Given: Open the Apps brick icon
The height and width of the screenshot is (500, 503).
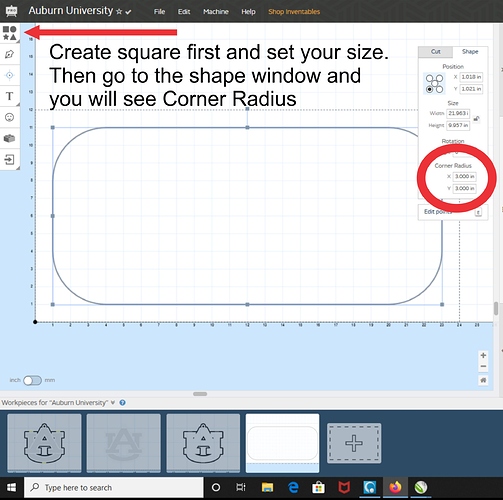Looking at the screenshot, I should click(9, 138).
